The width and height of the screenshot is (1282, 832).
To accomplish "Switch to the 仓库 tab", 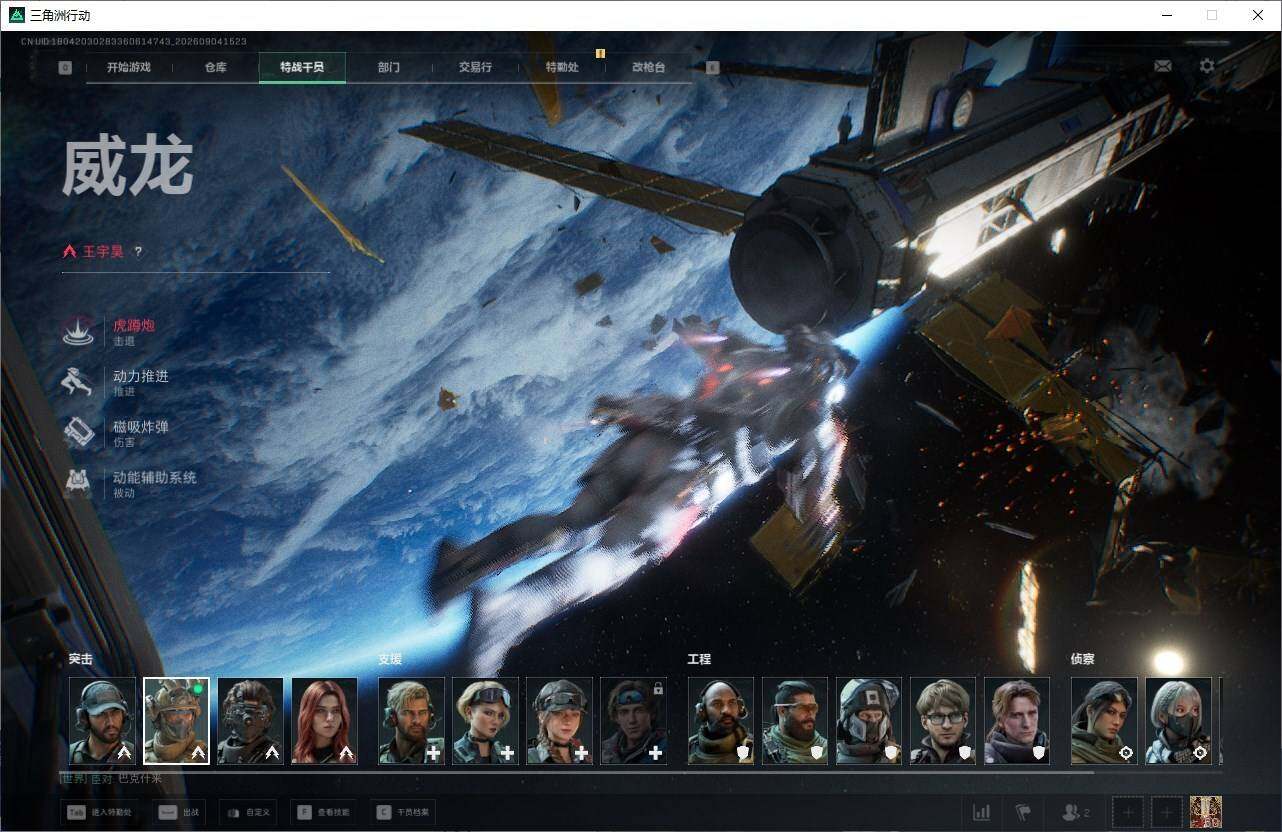I will [216, 67].
